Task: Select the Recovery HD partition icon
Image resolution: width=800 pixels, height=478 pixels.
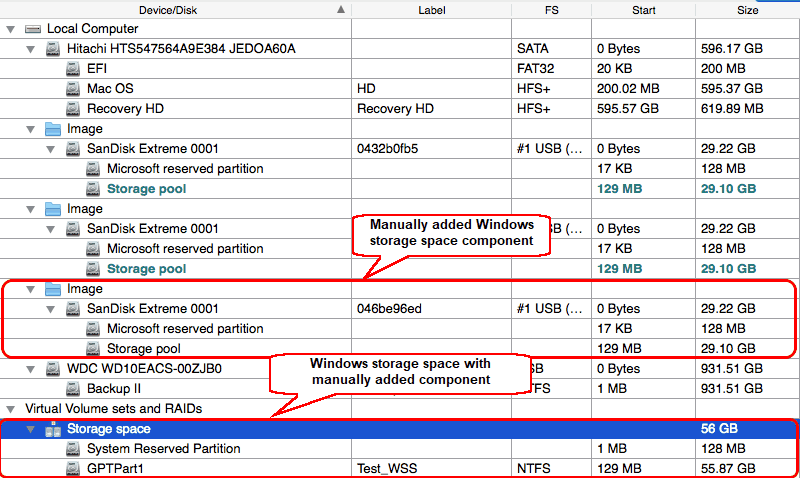Action: point(73,109)
